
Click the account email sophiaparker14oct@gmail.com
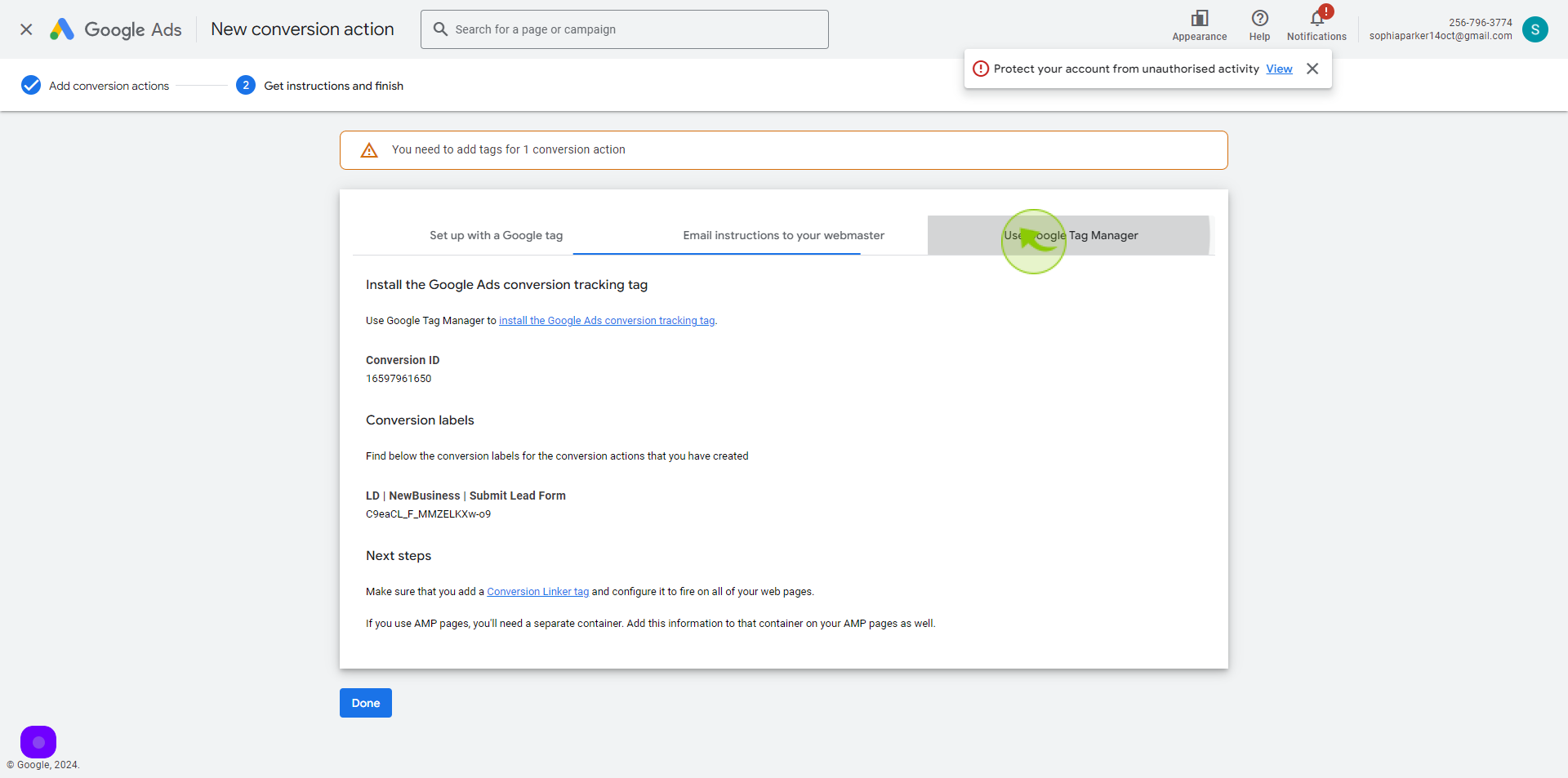1441,36
